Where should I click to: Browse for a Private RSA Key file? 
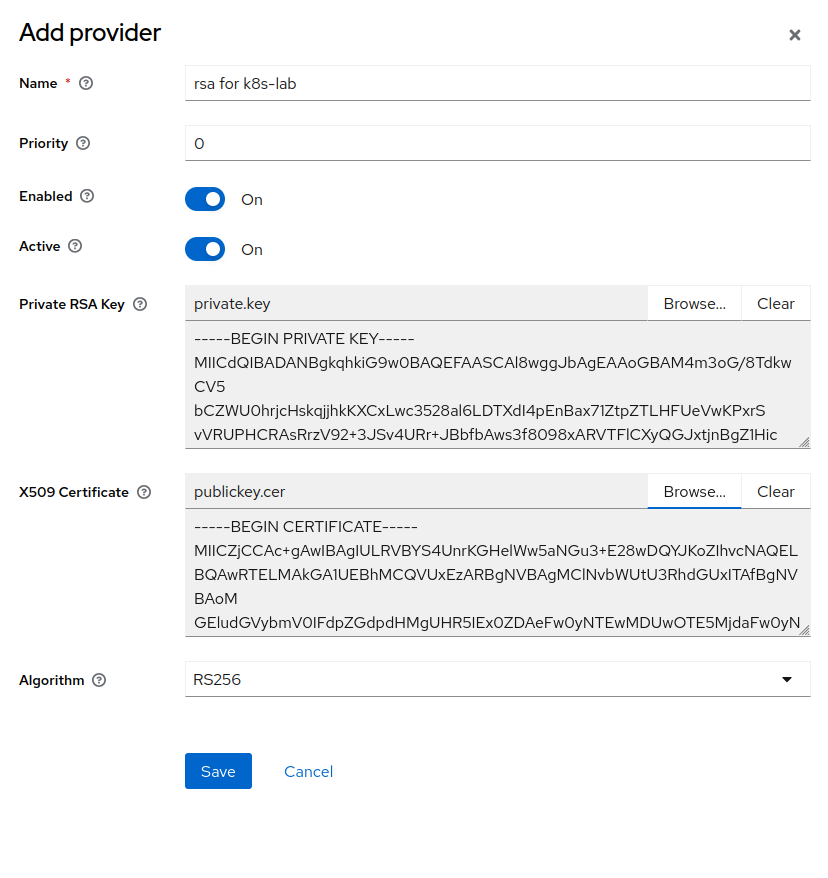click(x=694, y=303)
